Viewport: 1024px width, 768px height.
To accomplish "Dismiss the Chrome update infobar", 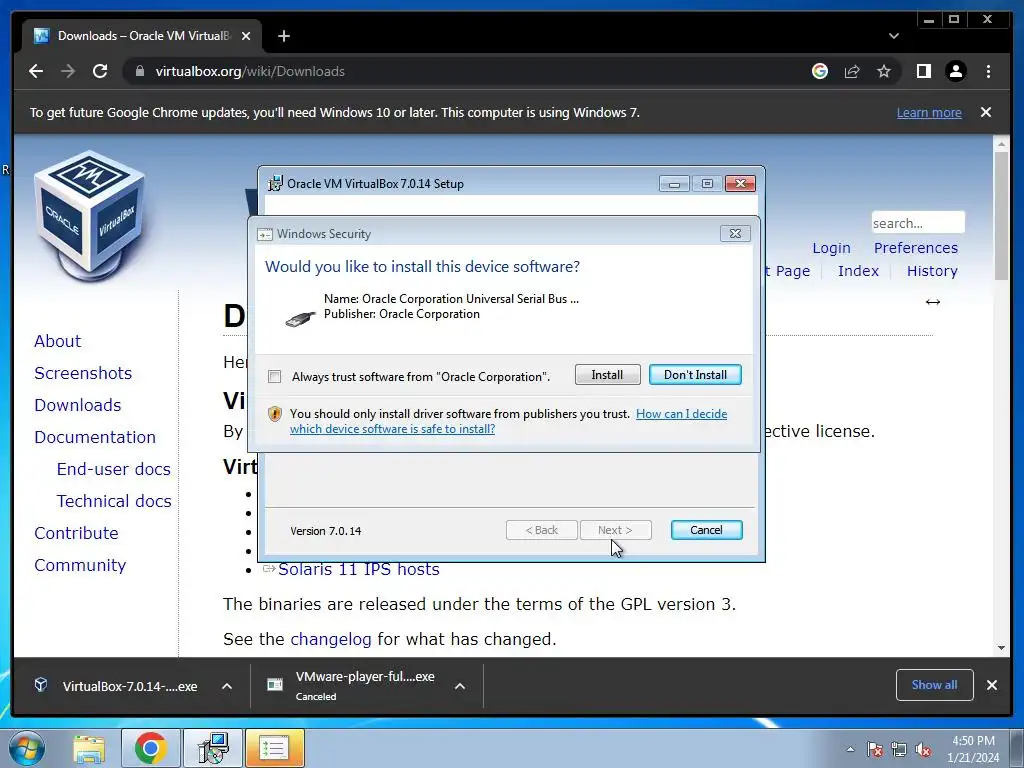I will [x=985, y=112].
